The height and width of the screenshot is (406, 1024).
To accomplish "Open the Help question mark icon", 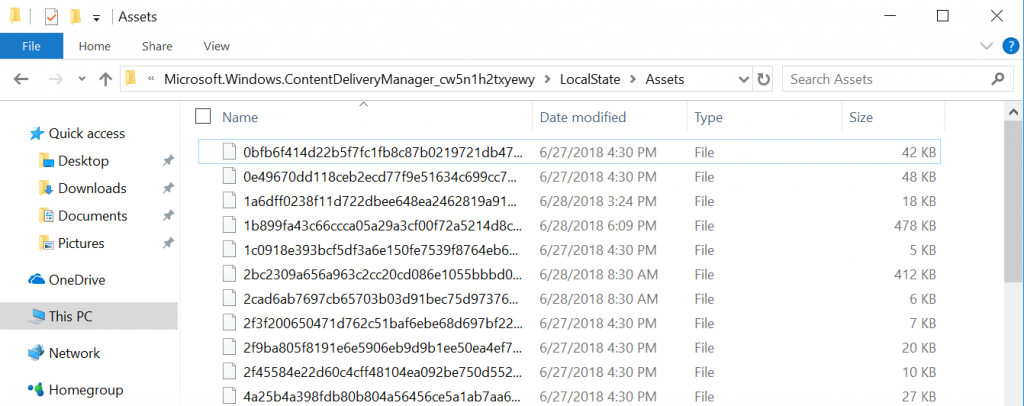I will pos(1009,46).
